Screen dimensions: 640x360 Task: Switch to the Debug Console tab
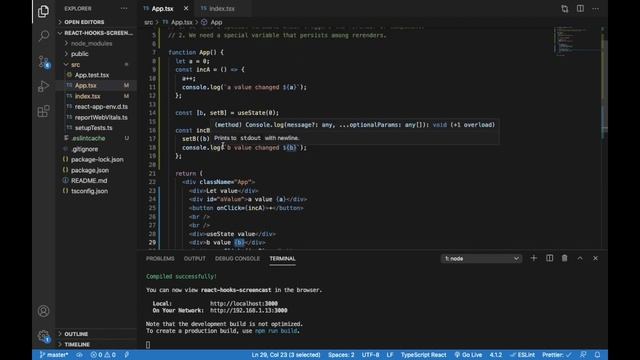click(x=237, y=258)
